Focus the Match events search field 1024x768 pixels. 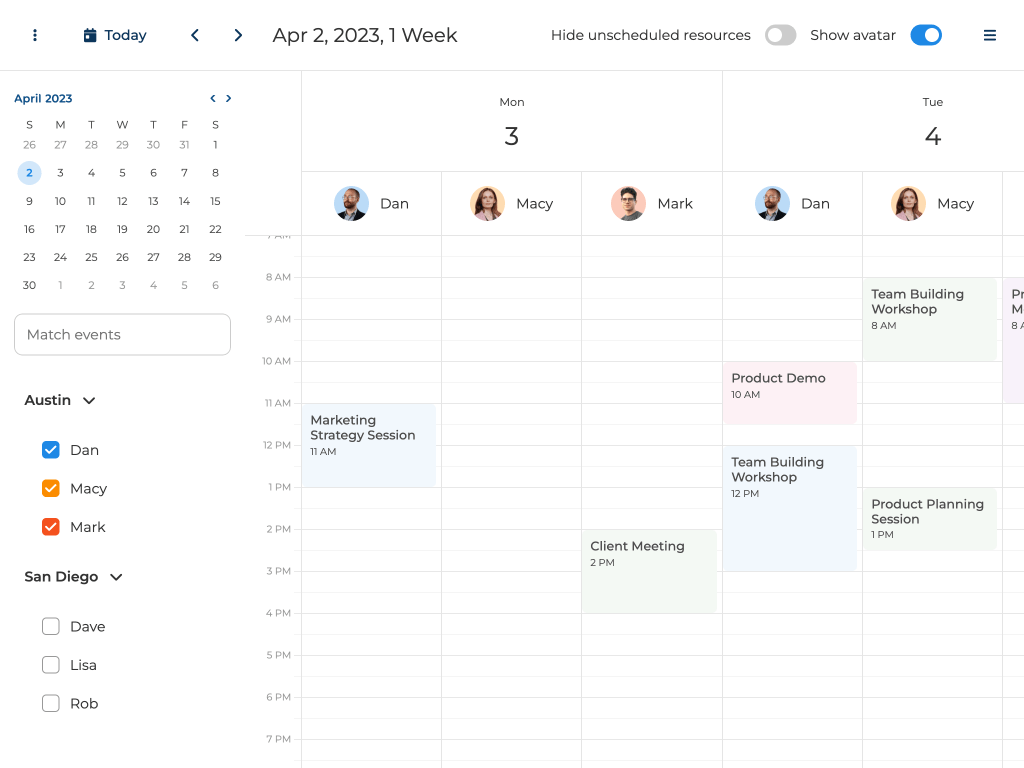pos(122,334)
